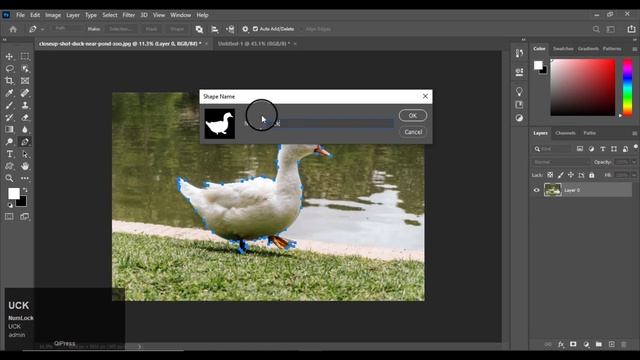640x360 pixels.
Task: Open the Image menu
Action: (53, 15)
